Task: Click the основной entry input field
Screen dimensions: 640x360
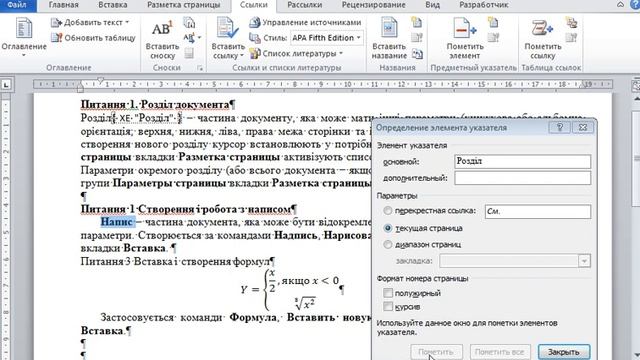Action: coord(522,161)
